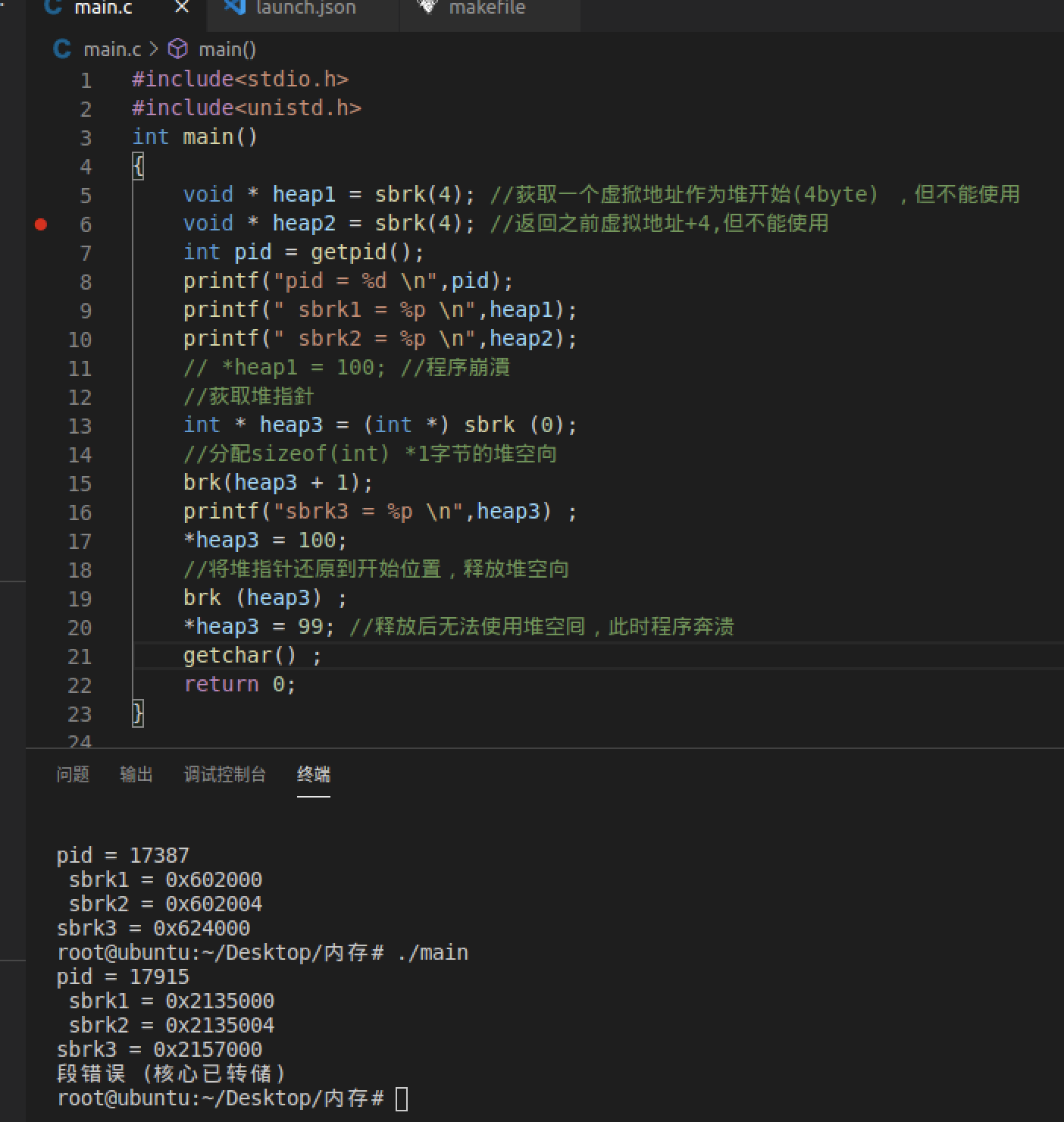
Task: Click line number 13 in the gutter
Action: (x=80, y=425)
